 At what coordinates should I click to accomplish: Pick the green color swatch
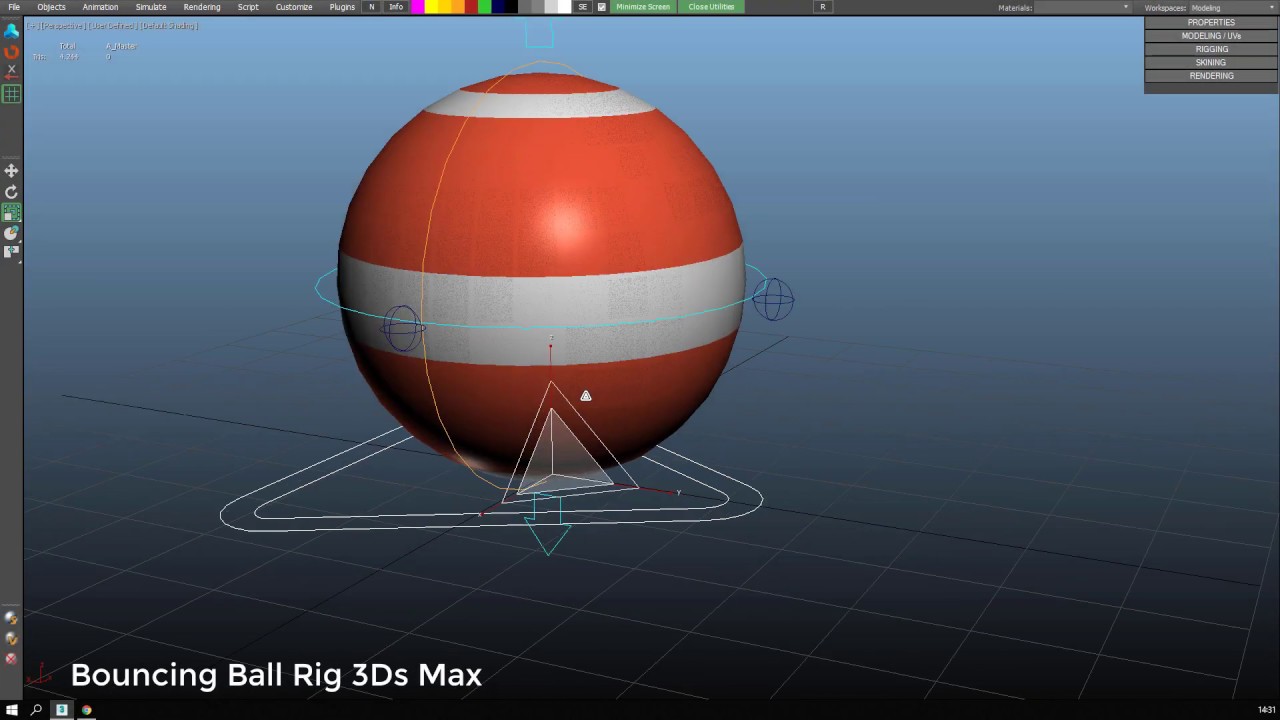[x=484, y=7]
